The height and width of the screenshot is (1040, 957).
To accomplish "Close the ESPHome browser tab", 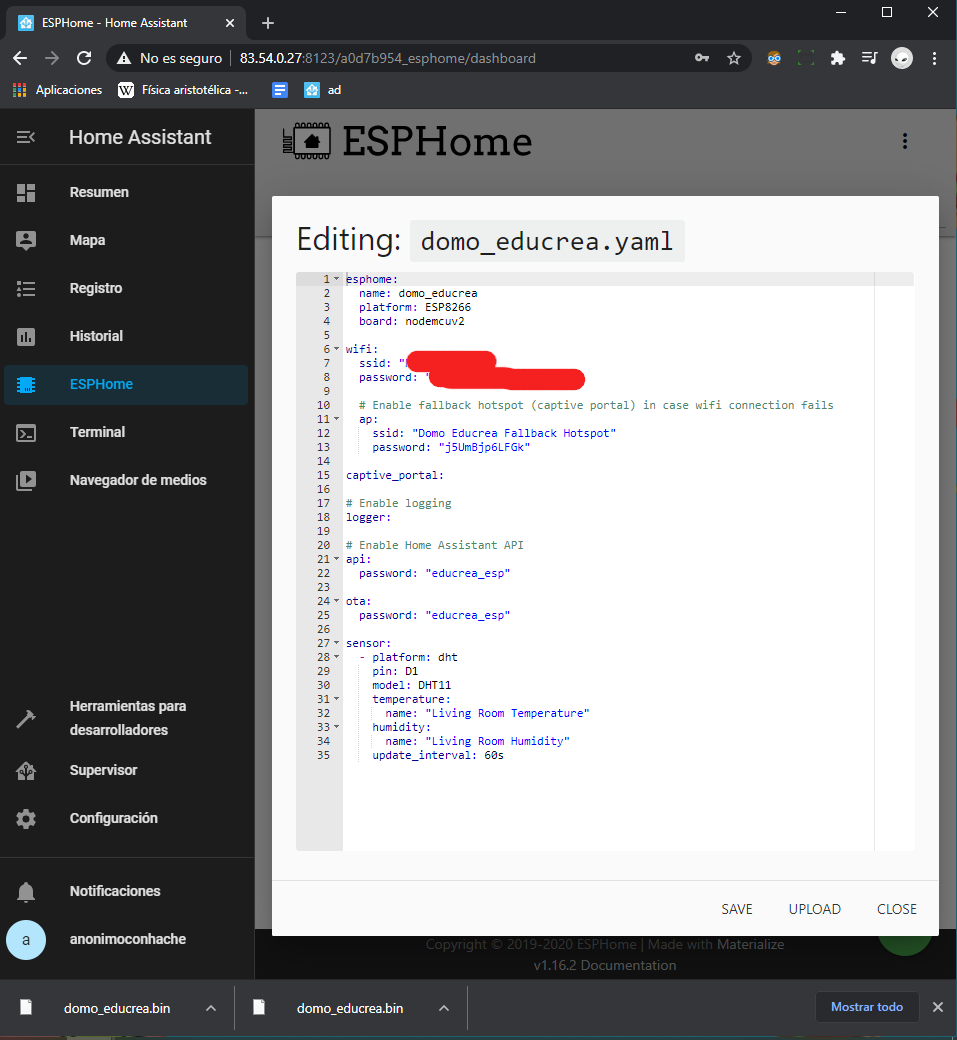I will (x=230, y=23).
